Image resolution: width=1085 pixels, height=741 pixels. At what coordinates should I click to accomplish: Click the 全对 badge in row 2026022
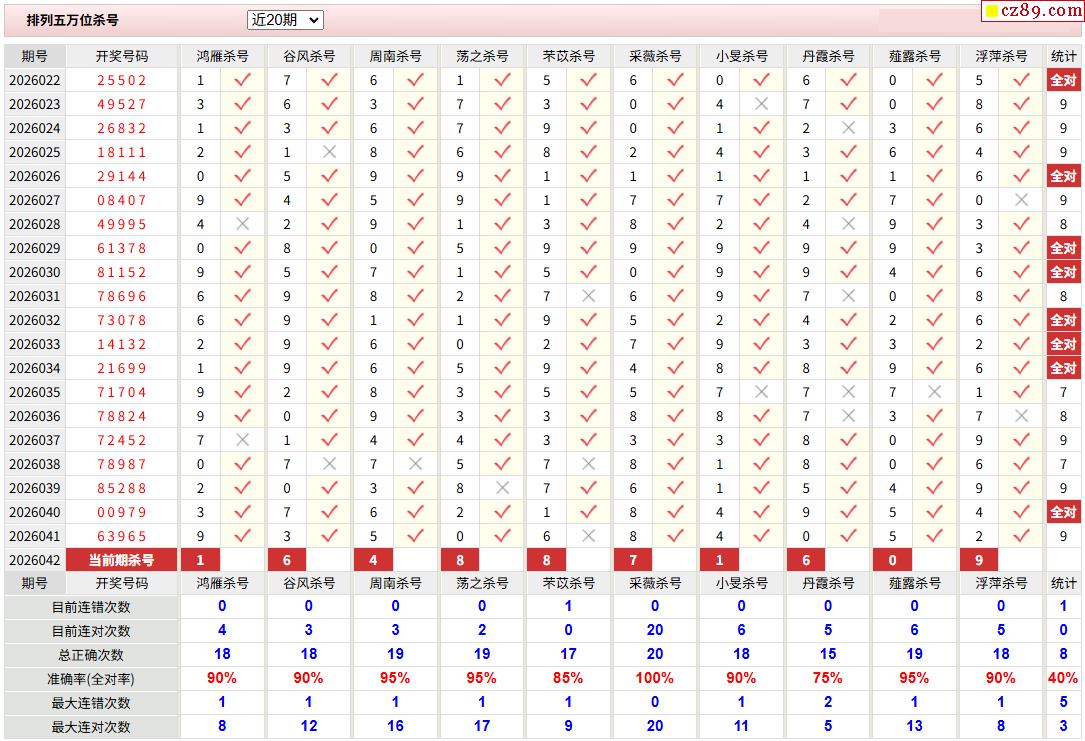1064,80
